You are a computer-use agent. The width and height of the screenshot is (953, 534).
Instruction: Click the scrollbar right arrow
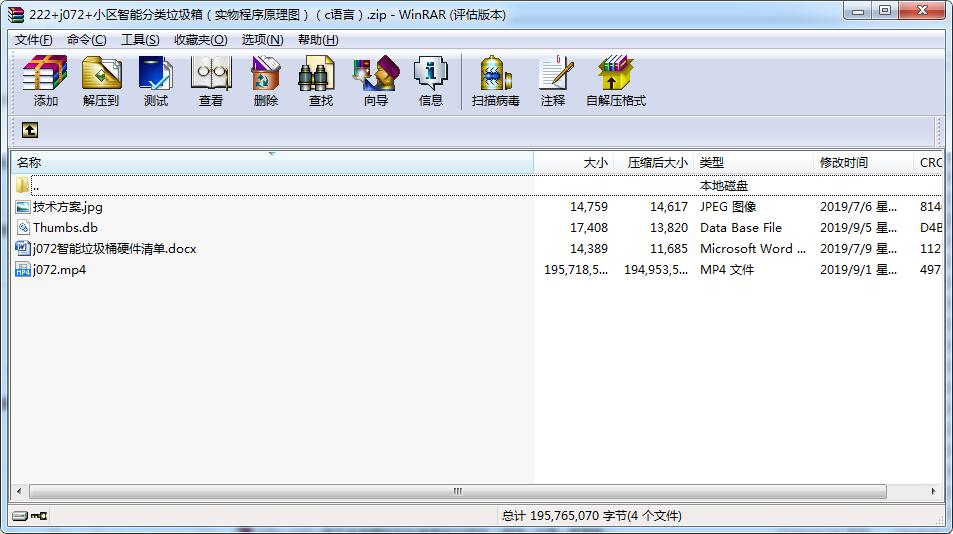click(934, 491)
